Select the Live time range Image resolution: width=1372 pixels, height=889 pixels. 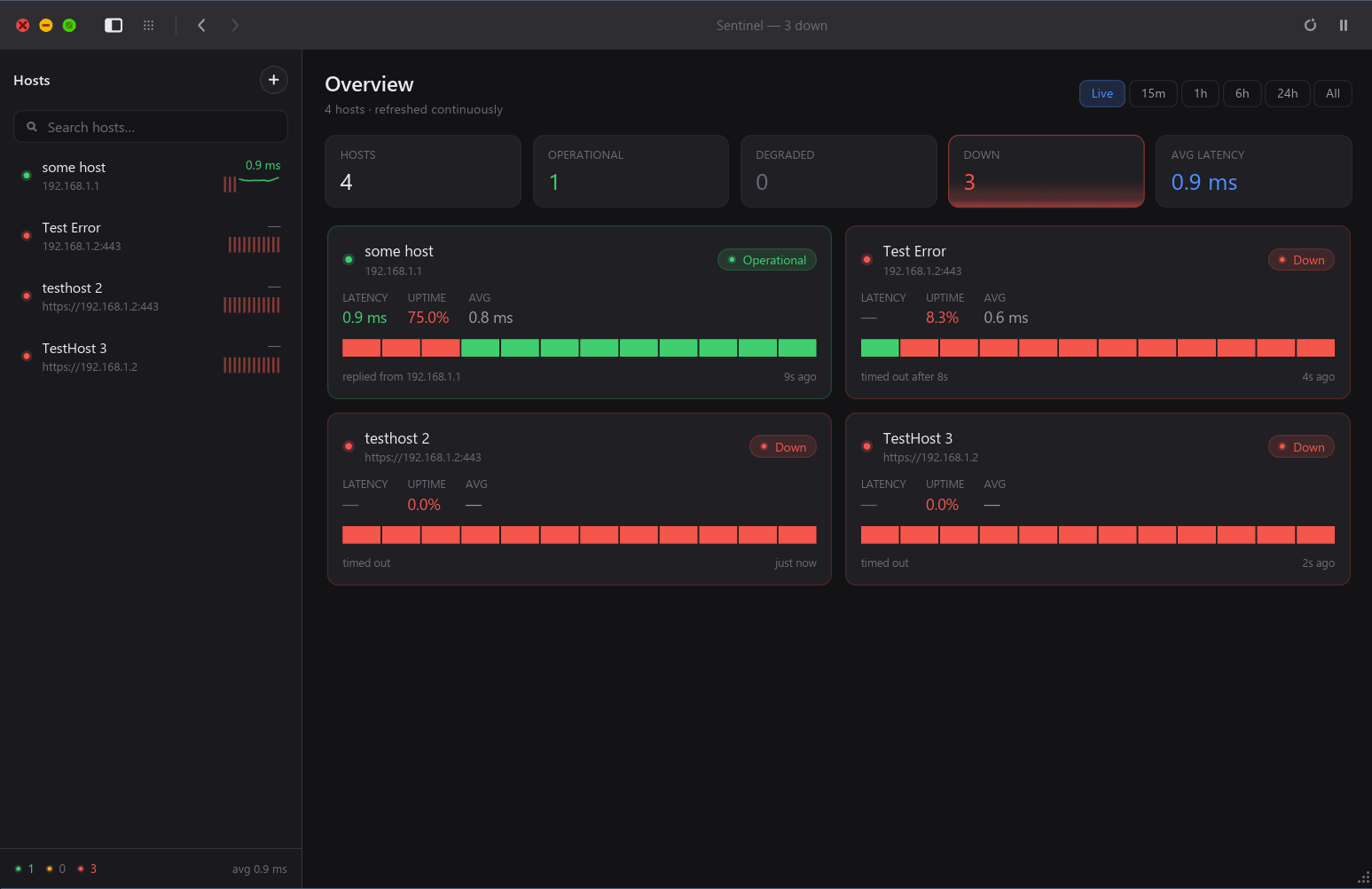[x=1102, y=93]
